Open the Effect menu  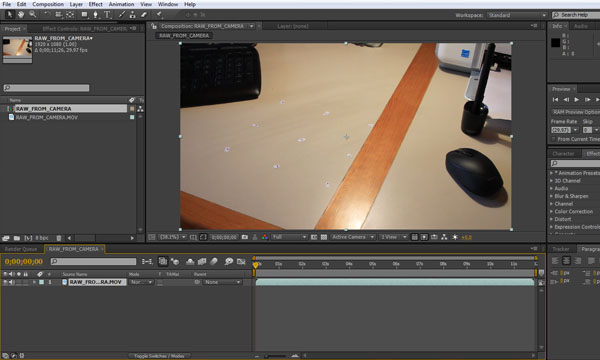(x=95, y=4)
